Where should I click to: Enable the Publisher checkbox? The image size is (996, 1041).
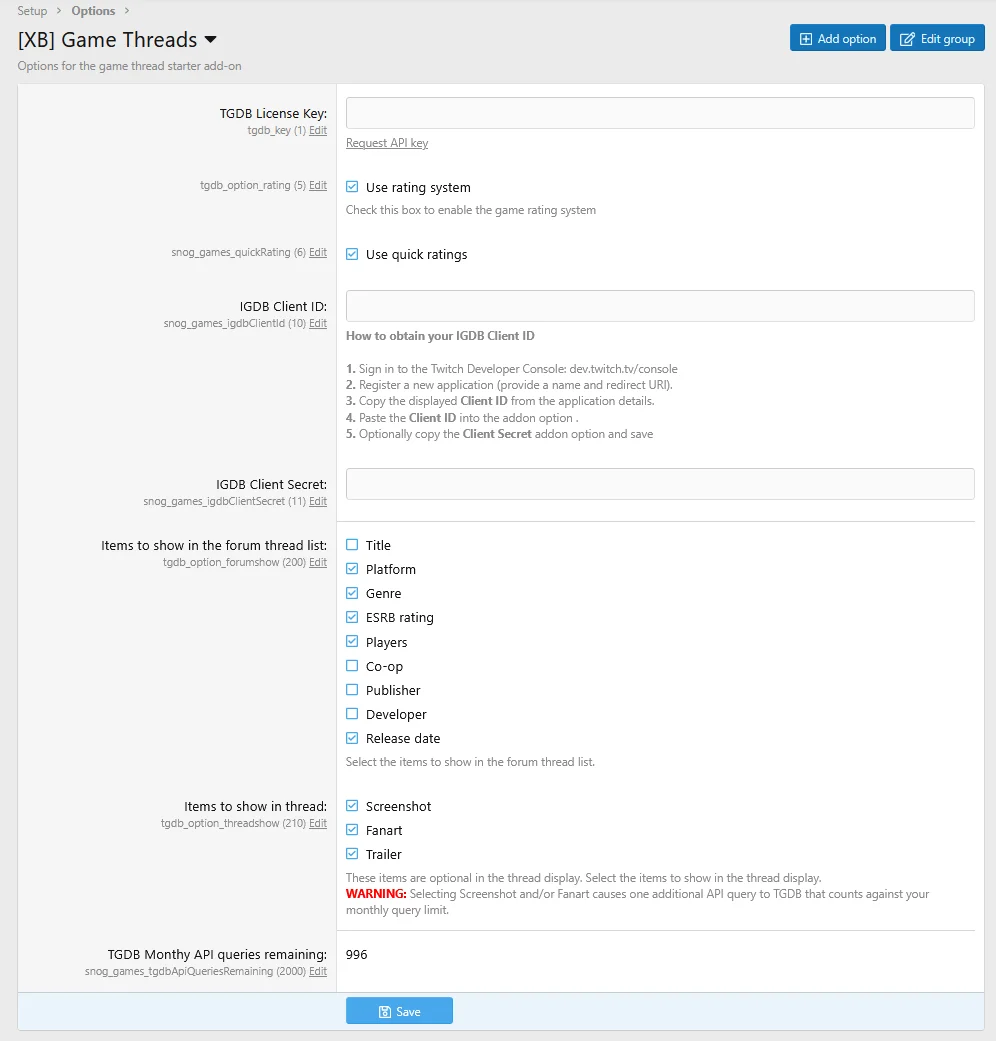pyautogui.click(x=352, y=690)
